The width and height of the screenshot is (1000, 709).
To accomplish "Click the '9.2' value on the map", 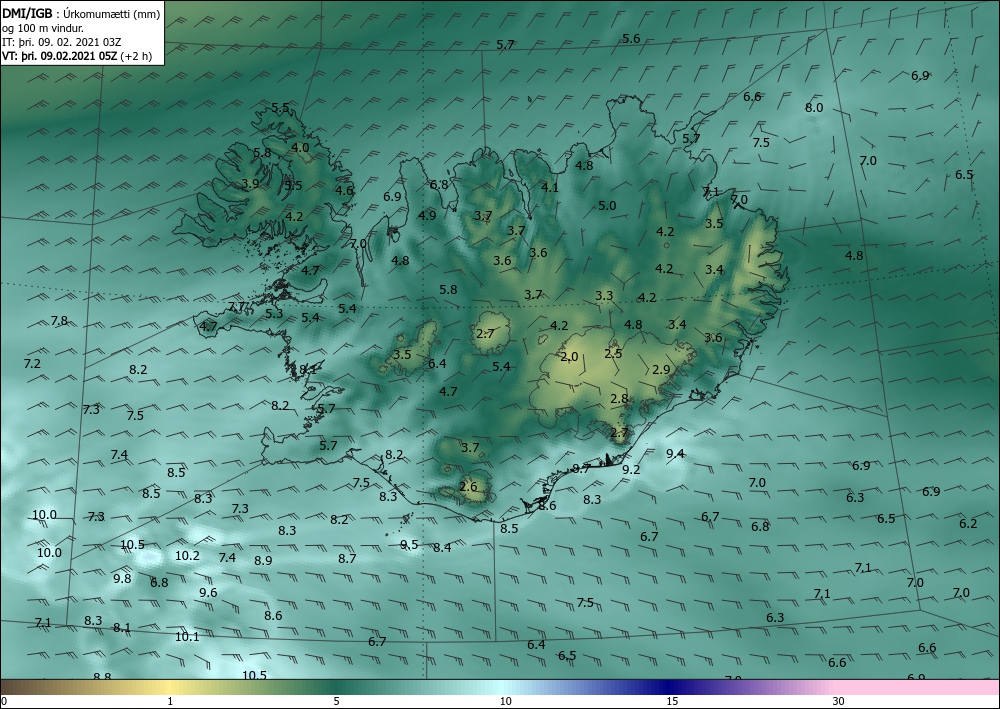I will point(631,469).
